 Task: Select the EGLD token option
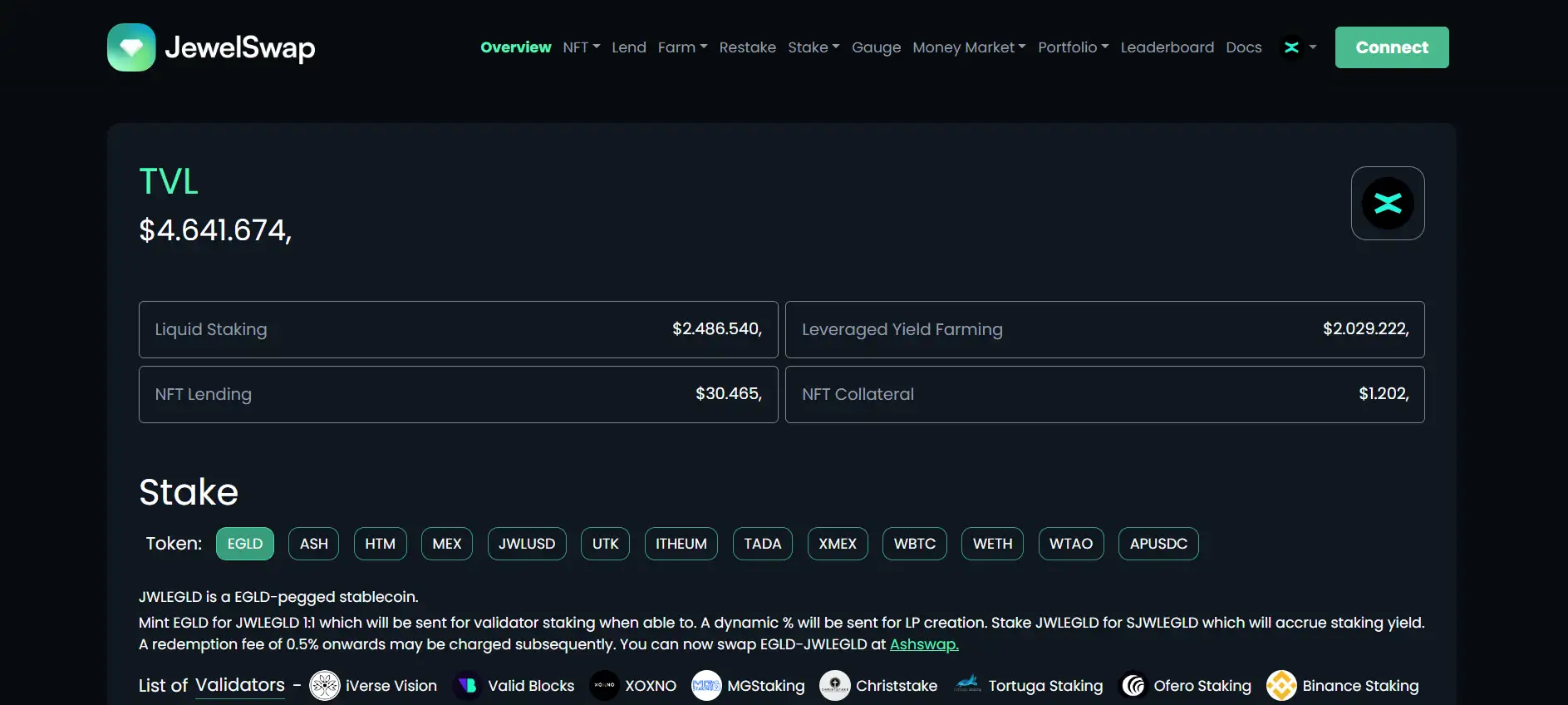(x=244, y=544)
